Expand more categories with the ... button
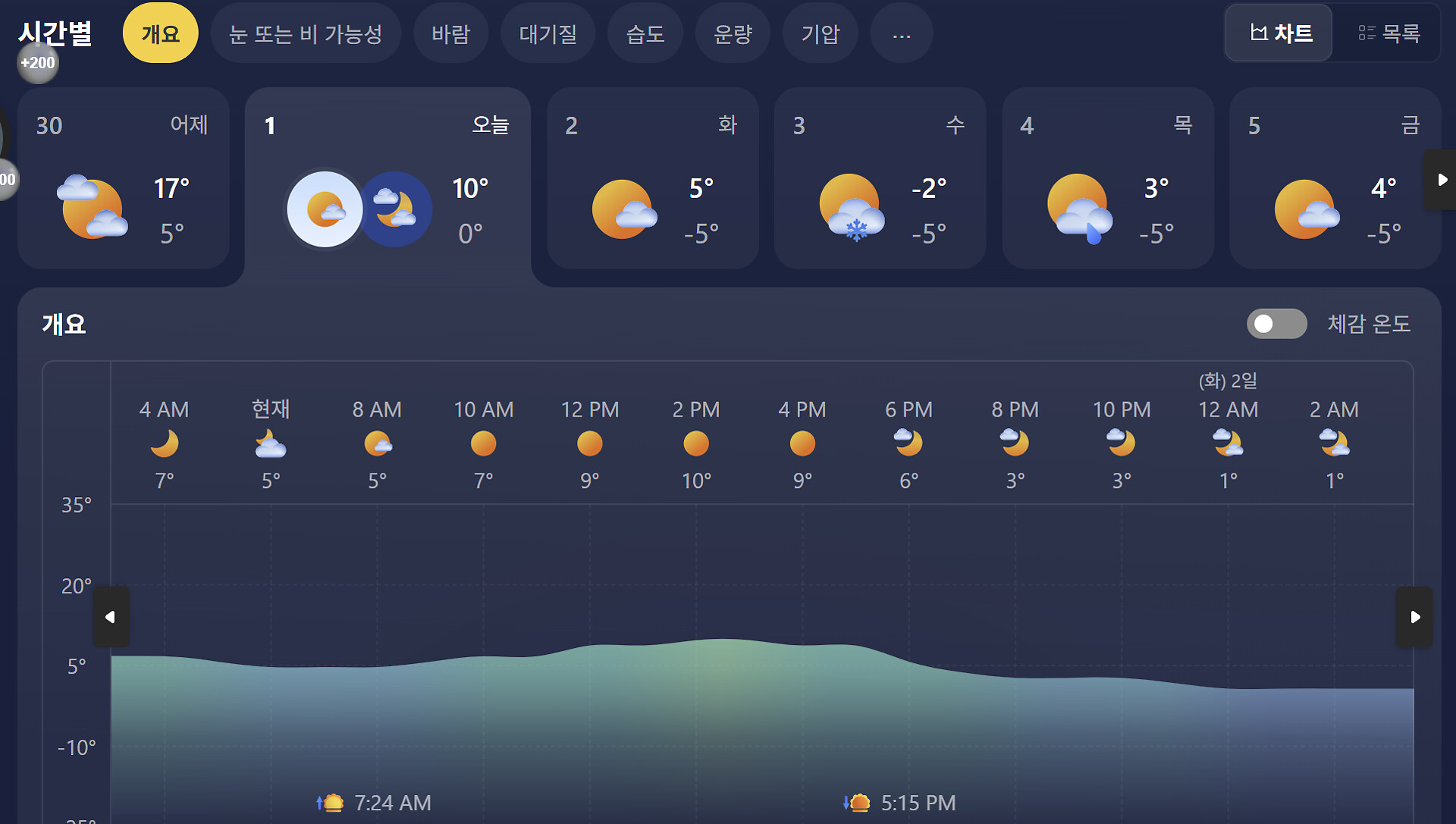 coord(901,33)
